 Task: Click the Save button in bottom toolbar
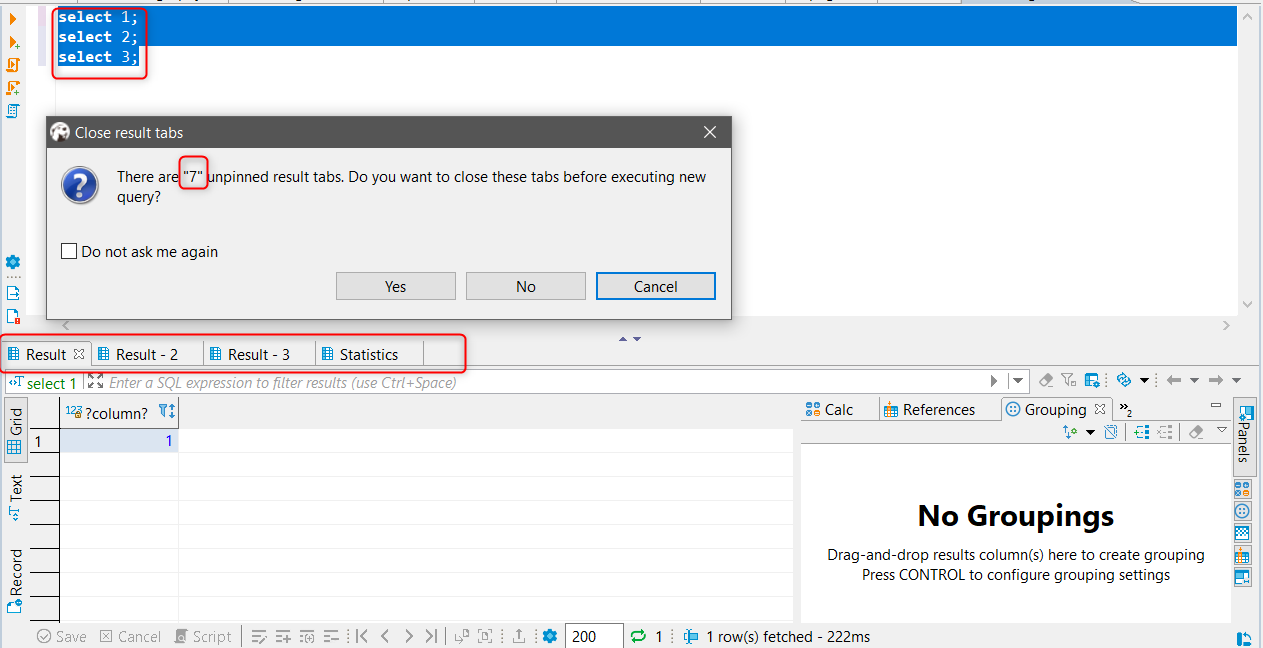pyautogui.click(x=62, y=636)
